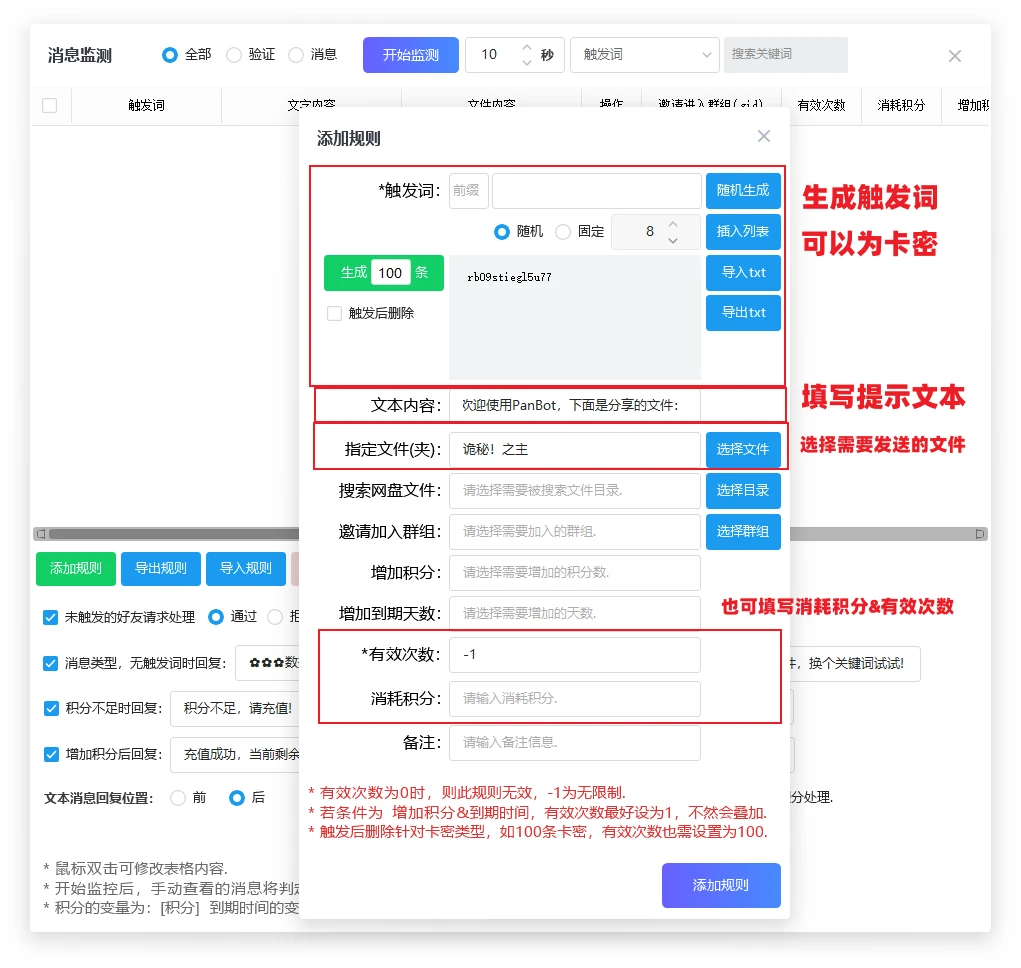Open the 触发词 filter dropdown
This screenshot has width=1021, height=968.
tap(644, 55)
